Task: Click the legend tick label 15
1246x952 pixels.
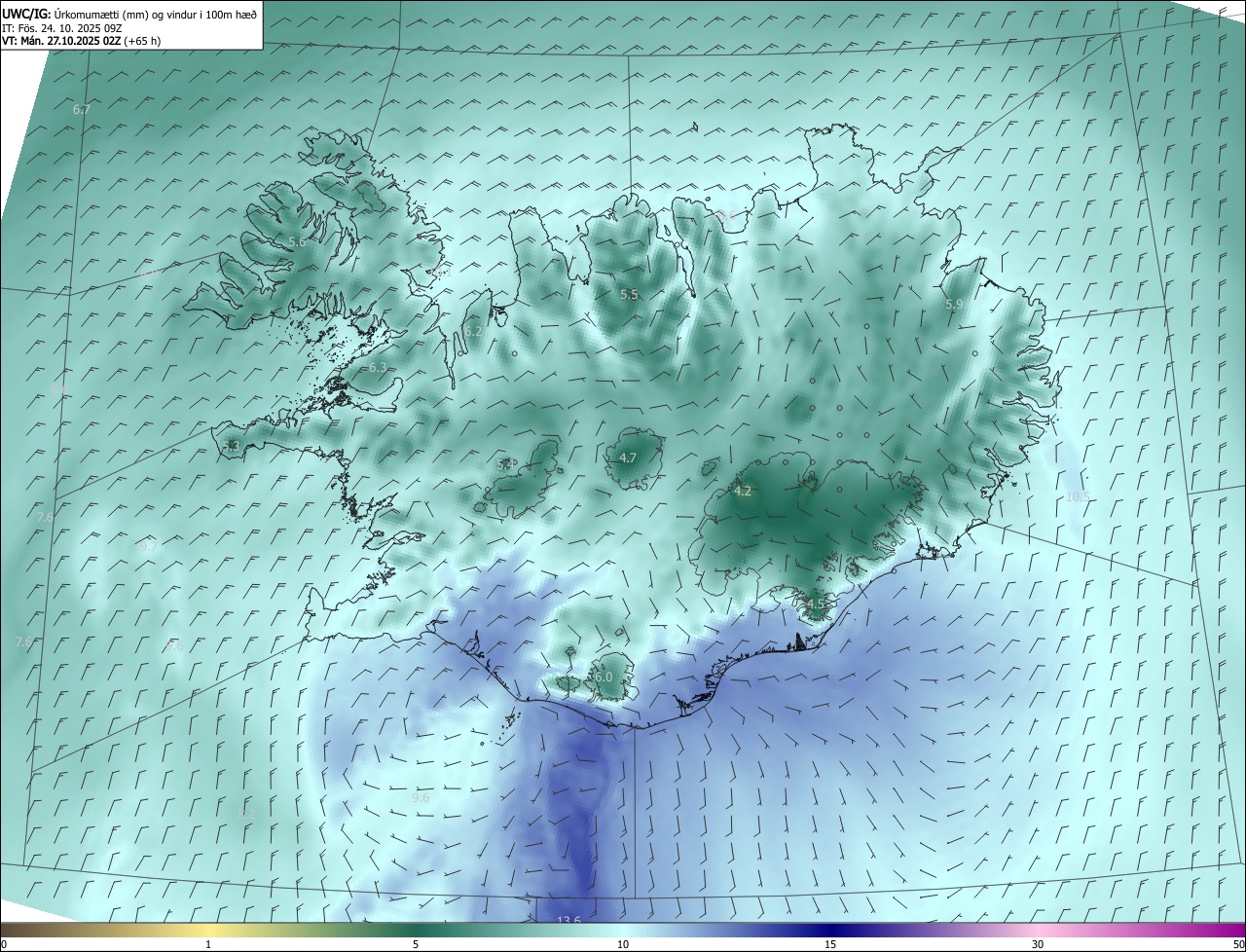Action: (830, 944)
